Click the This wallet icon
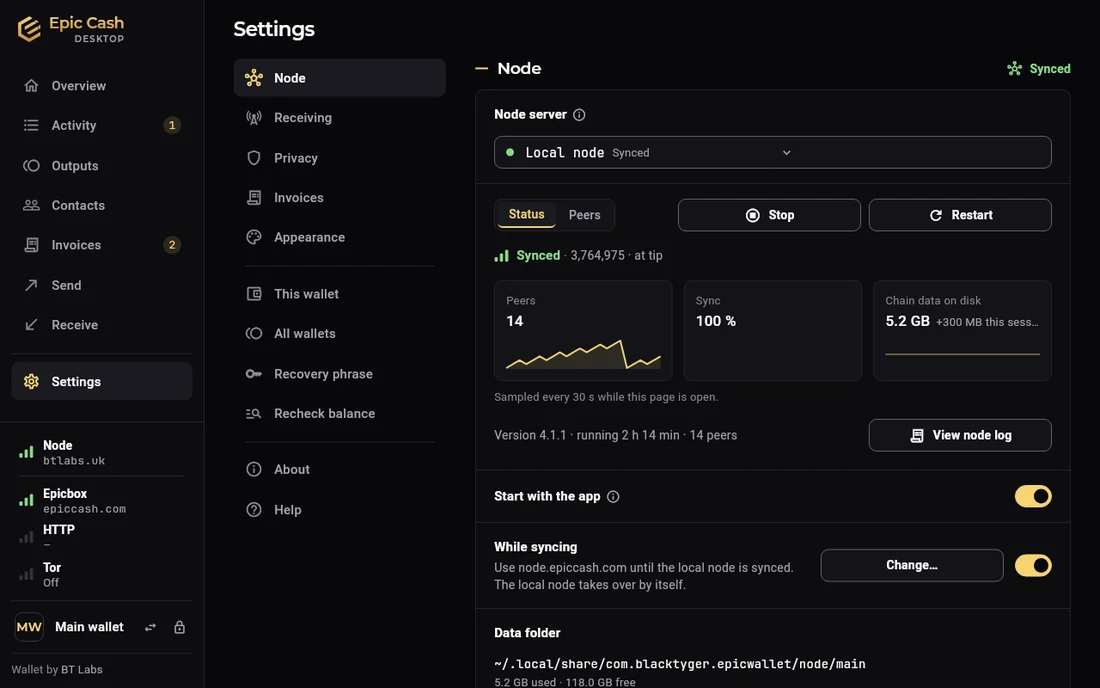Screen dimensions: 1100x688 tap(254, 294)
